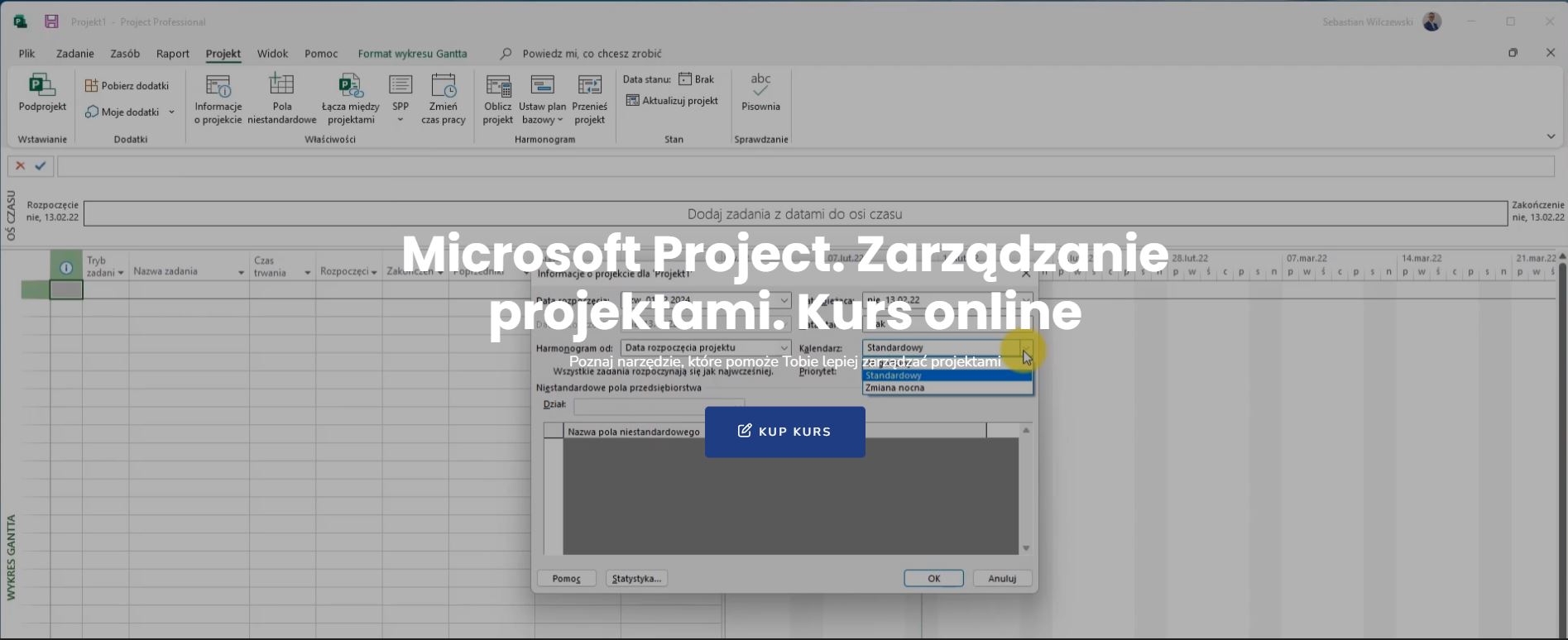Click Aktualizuj projekt

click(x=672, y=101)
